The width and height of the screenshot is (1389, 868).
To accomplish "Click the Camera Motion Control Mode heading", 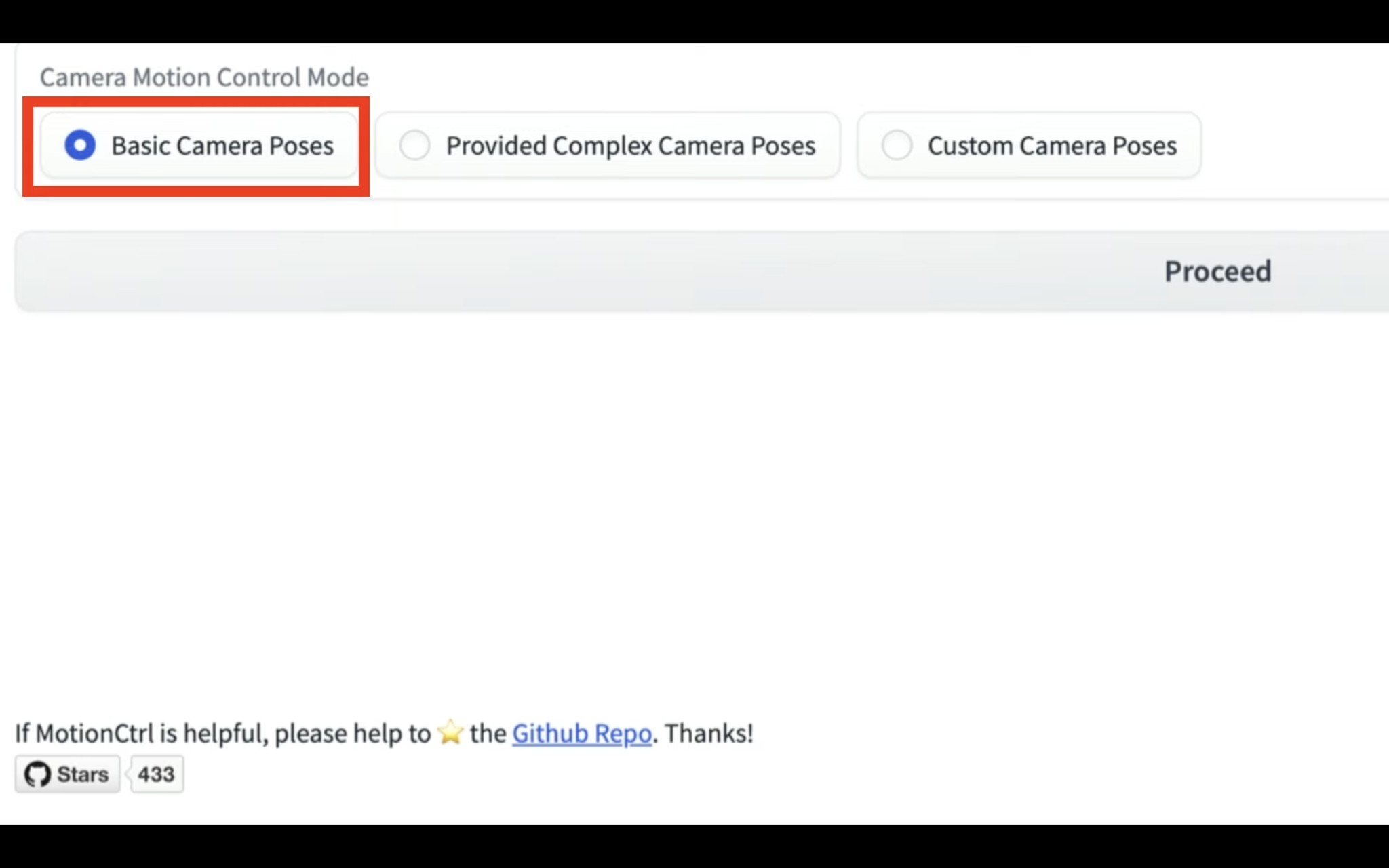I will coord(204,77).
